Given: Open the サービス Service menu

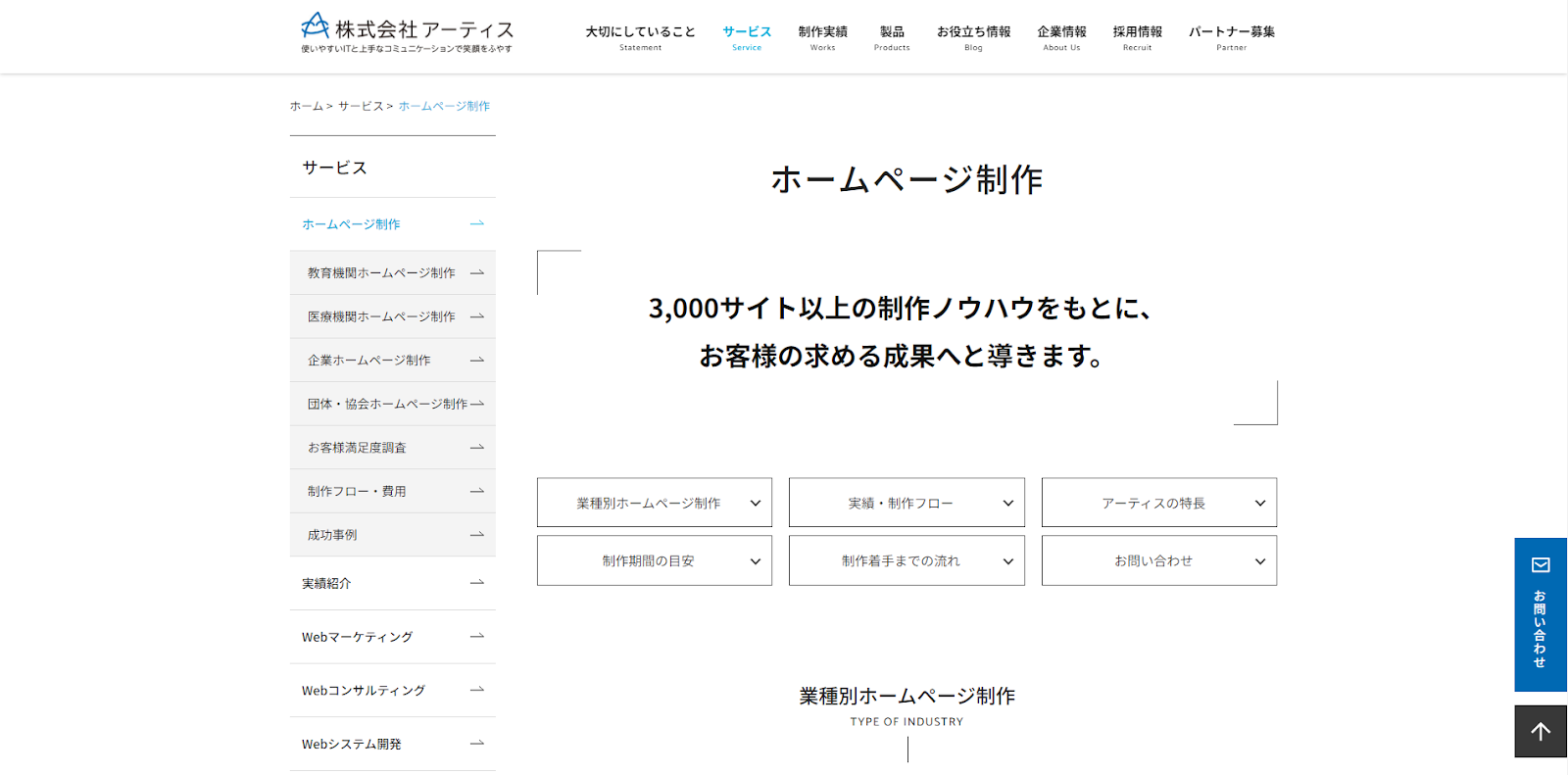Looking at the screenshot, I should [x=747, y=37].
